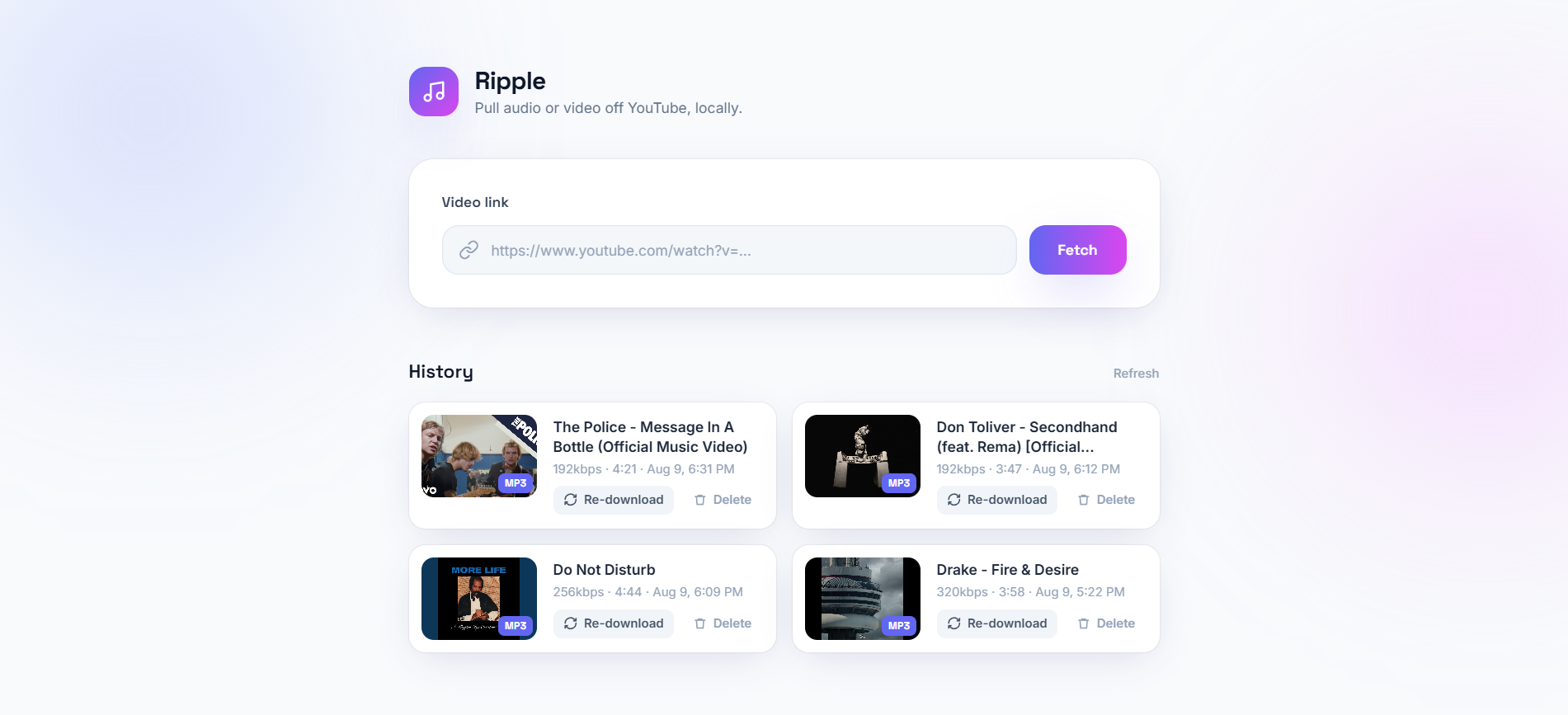Click the MP3 badge on The Police thumbnail
This screenshot has height=715, width=1568.
[516, 483]
